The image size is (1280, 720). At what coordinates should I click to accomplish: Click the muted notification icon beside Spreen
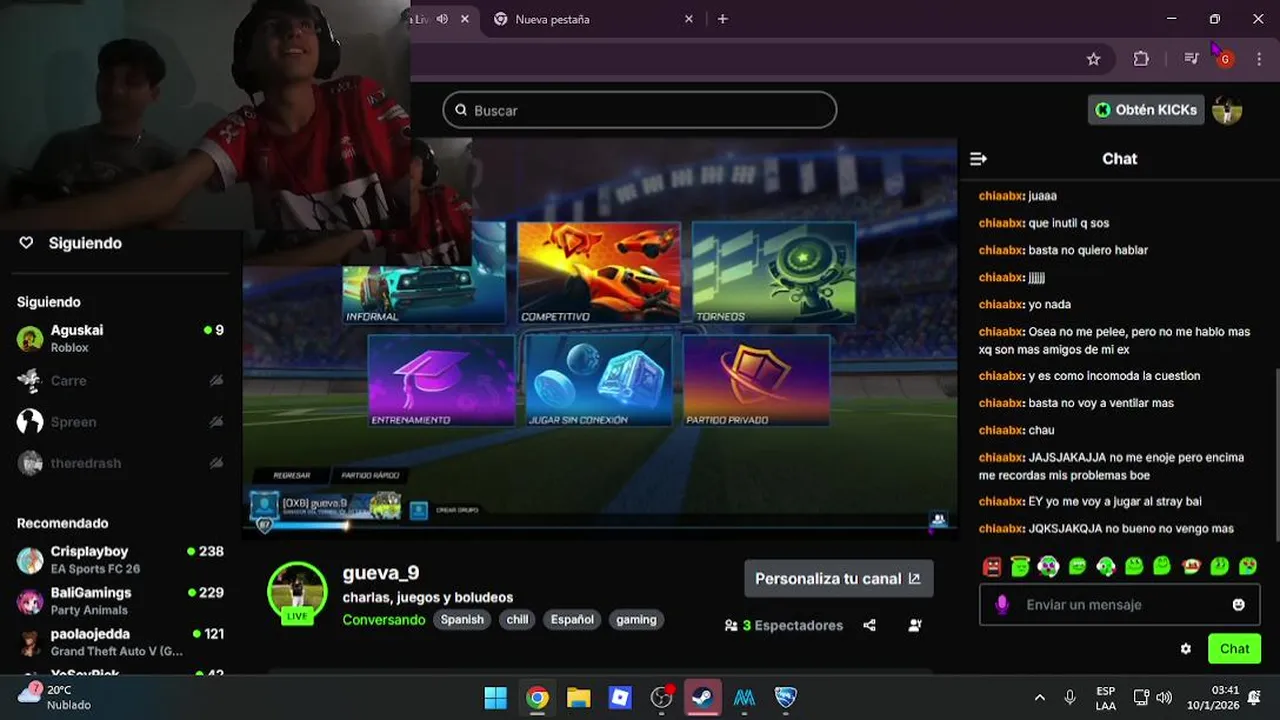(216, 422)
